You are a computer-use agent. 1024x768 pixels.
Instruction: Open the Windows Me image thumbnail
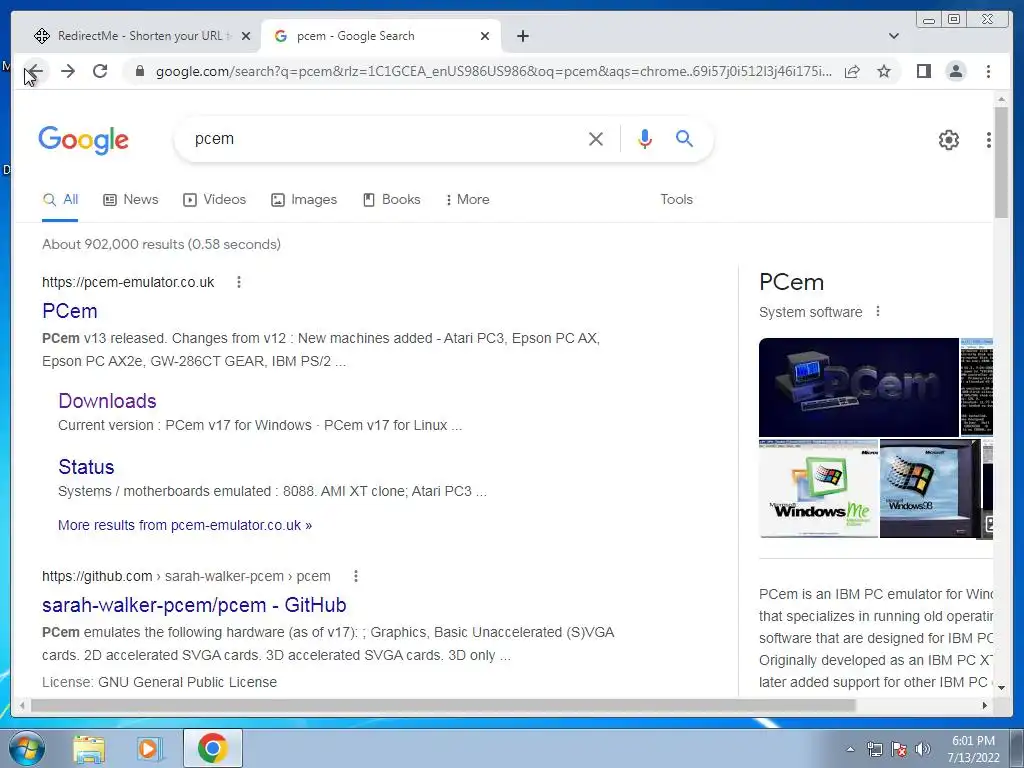[x=819, y=488]
